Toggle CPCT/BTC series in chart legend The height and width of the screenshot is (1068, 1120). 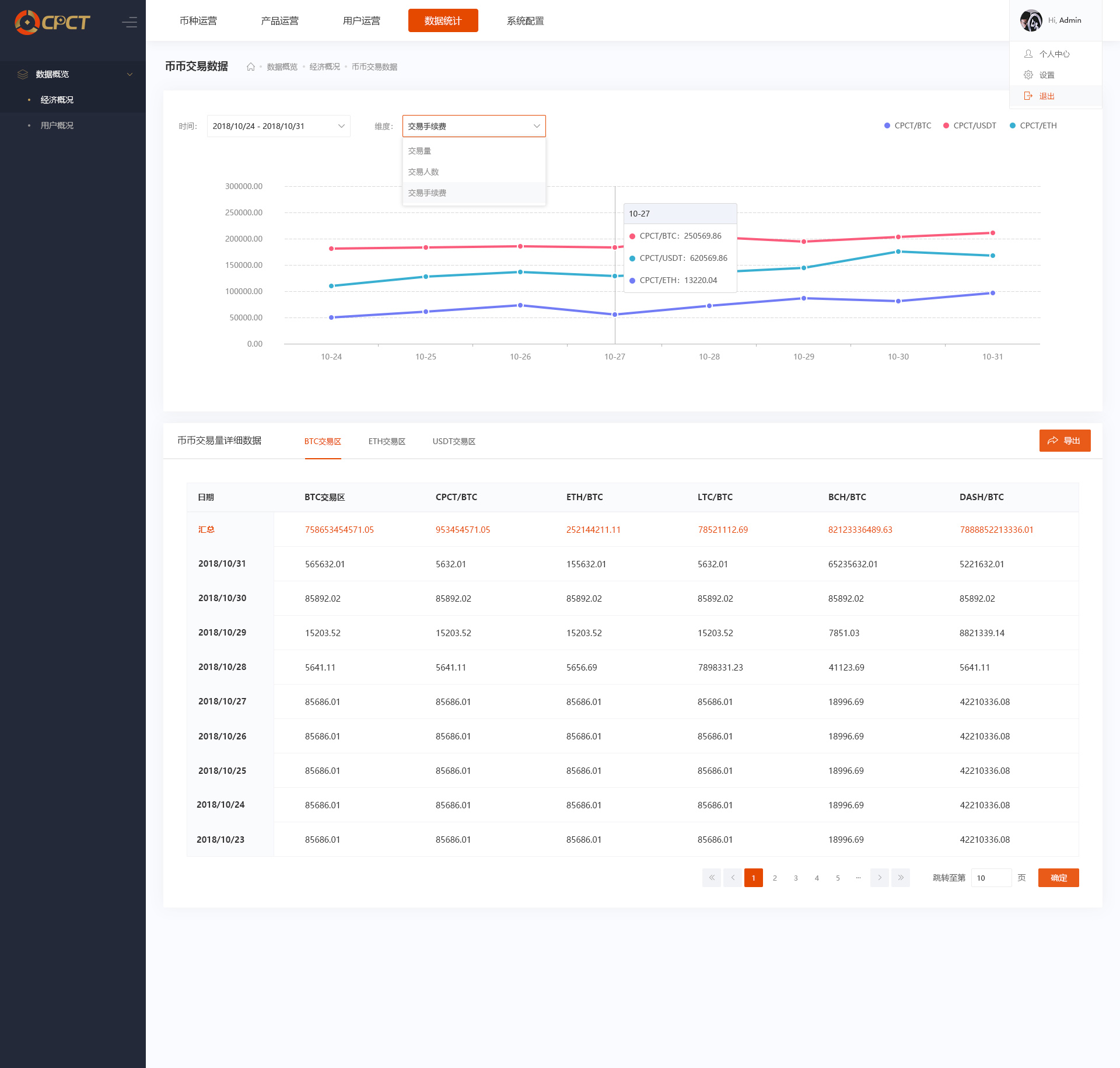pyautogui.click(x=908, y=125)
